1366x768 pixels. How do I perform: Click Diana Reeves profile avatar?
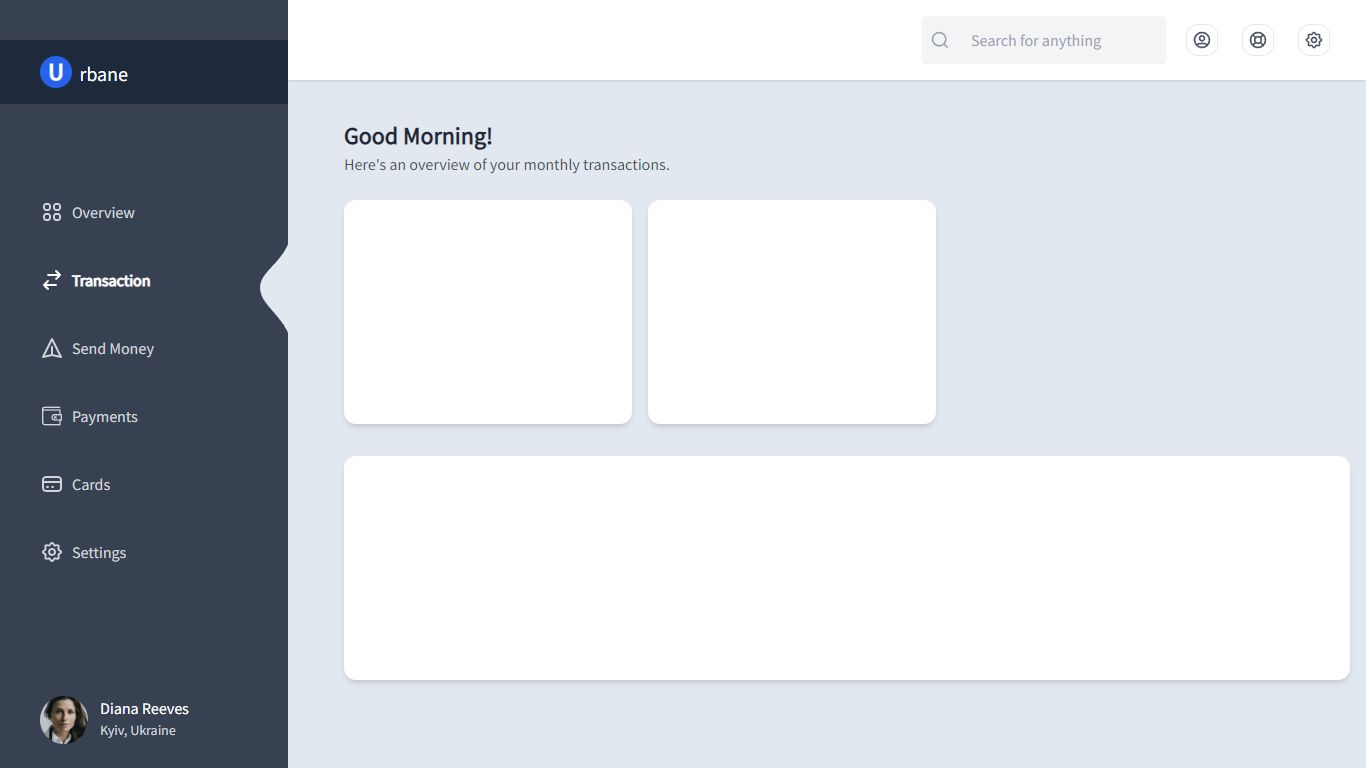[x=63, y=719]
